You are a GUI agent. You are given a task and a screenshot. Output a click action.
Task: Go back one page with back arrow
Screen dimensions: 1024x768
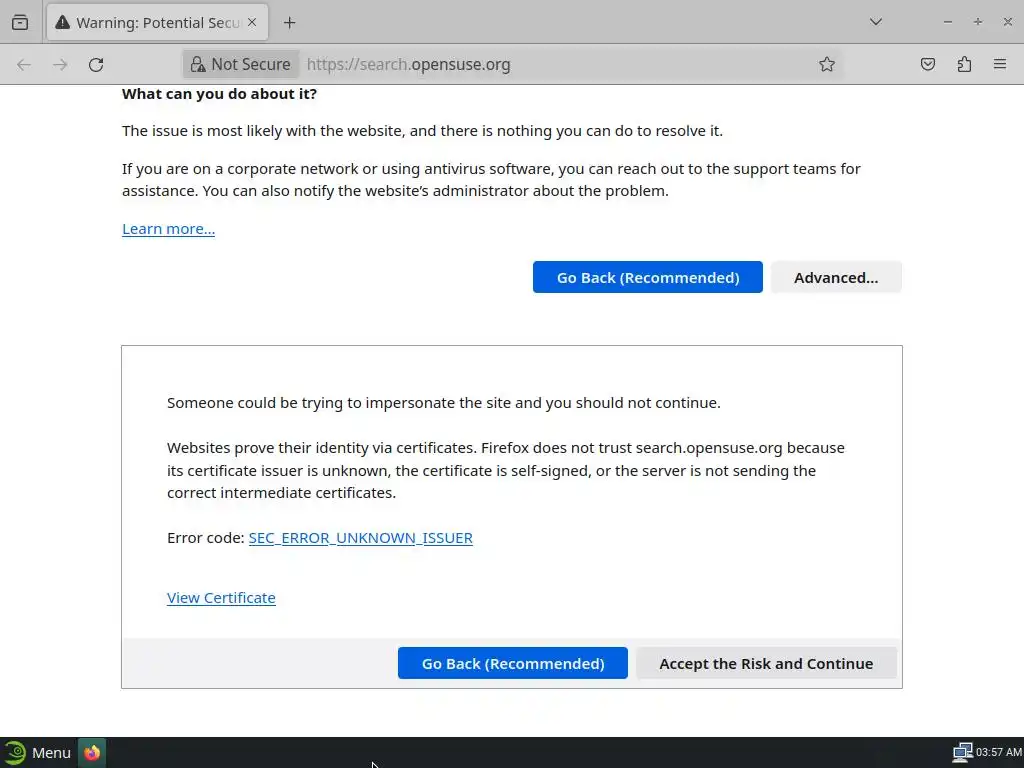(x=24, y=64)
